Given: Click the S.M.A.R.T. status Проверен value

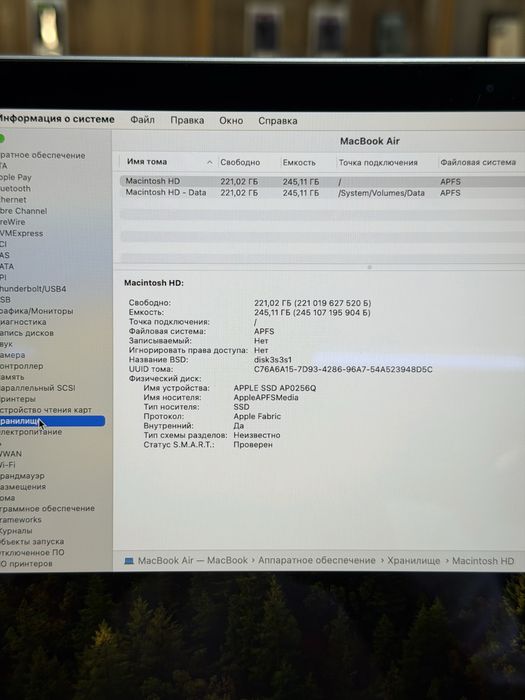Looking at the screenshot, I should [253, 445].
